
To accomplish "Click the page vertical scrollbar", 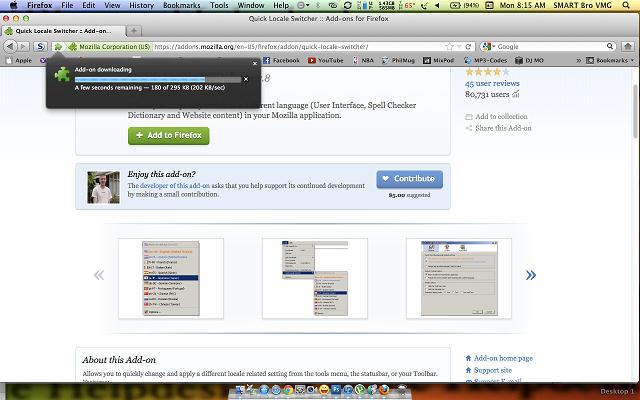I will pos(636,110).
